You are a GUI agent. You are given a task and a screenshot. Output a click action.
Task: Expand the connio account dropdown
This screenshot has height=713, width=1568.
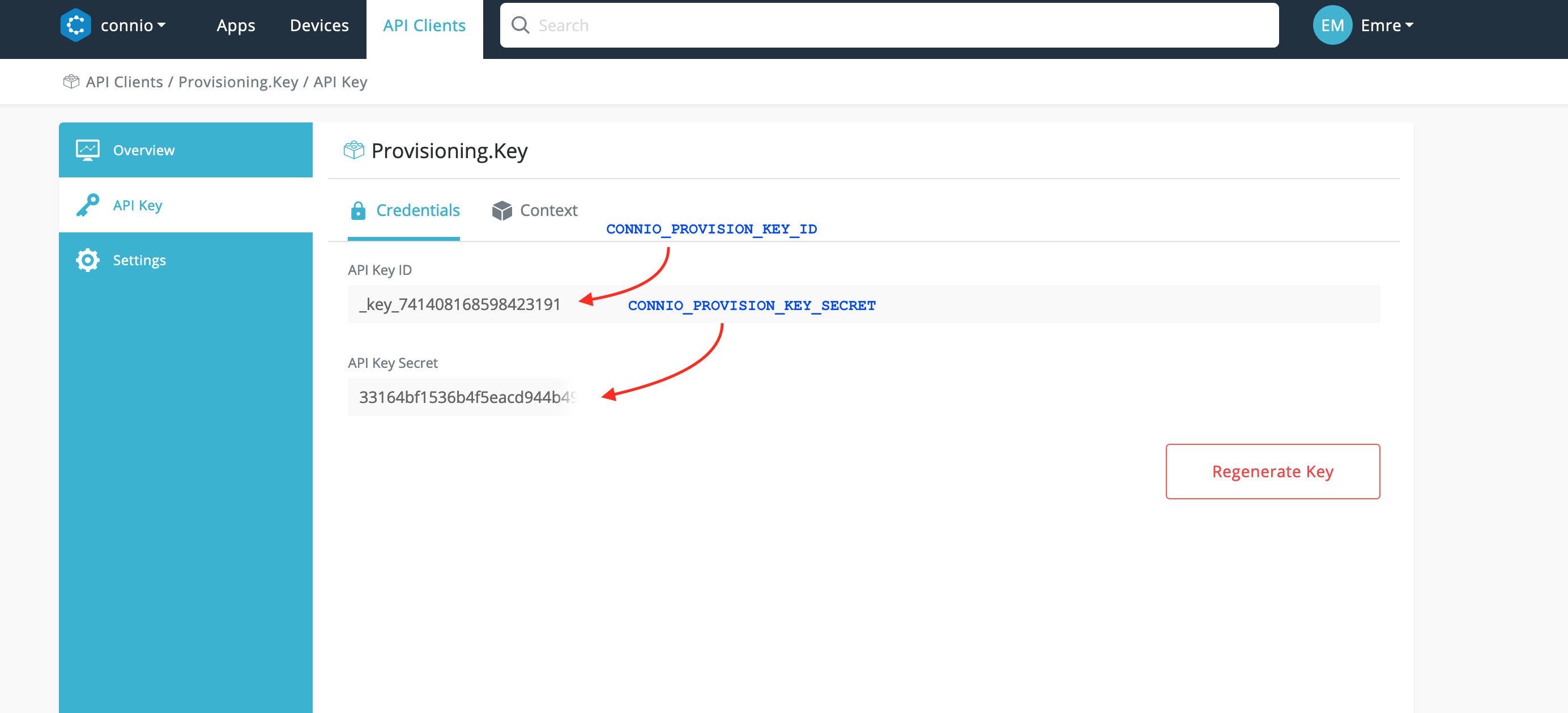tap(133, 25)
